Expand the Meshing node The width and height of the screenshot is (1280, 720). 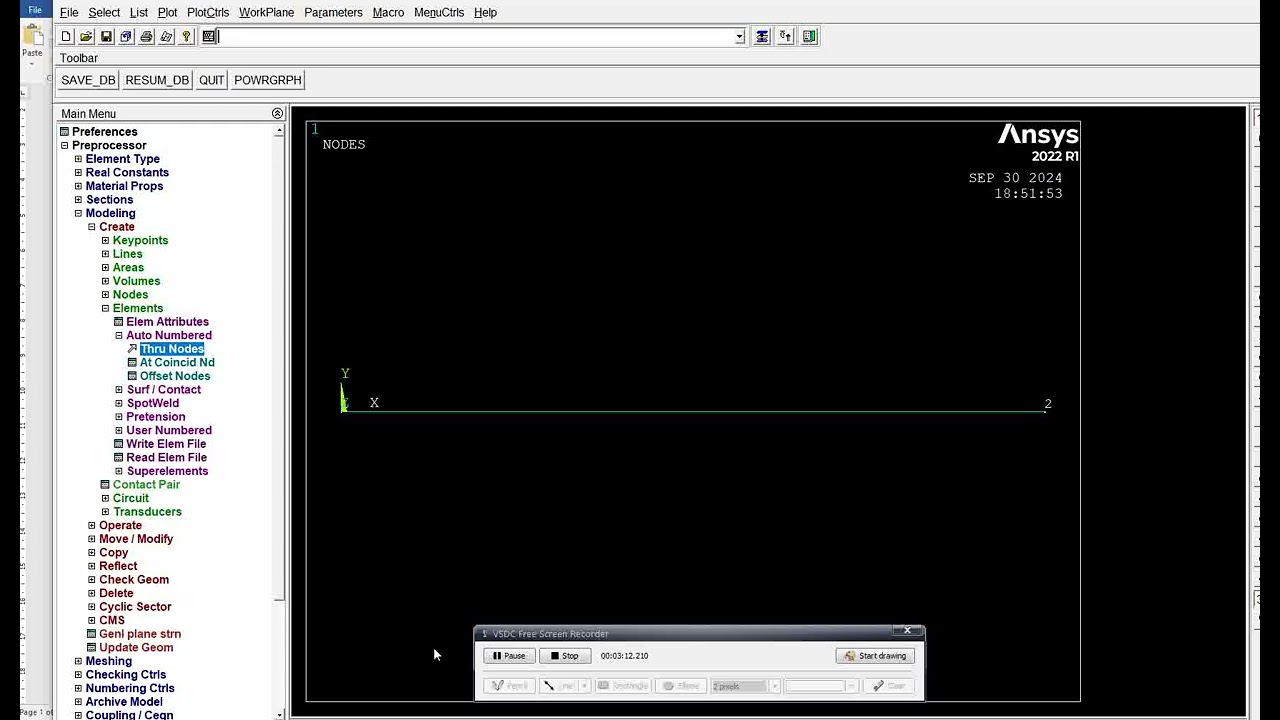[x=78, y=661]
